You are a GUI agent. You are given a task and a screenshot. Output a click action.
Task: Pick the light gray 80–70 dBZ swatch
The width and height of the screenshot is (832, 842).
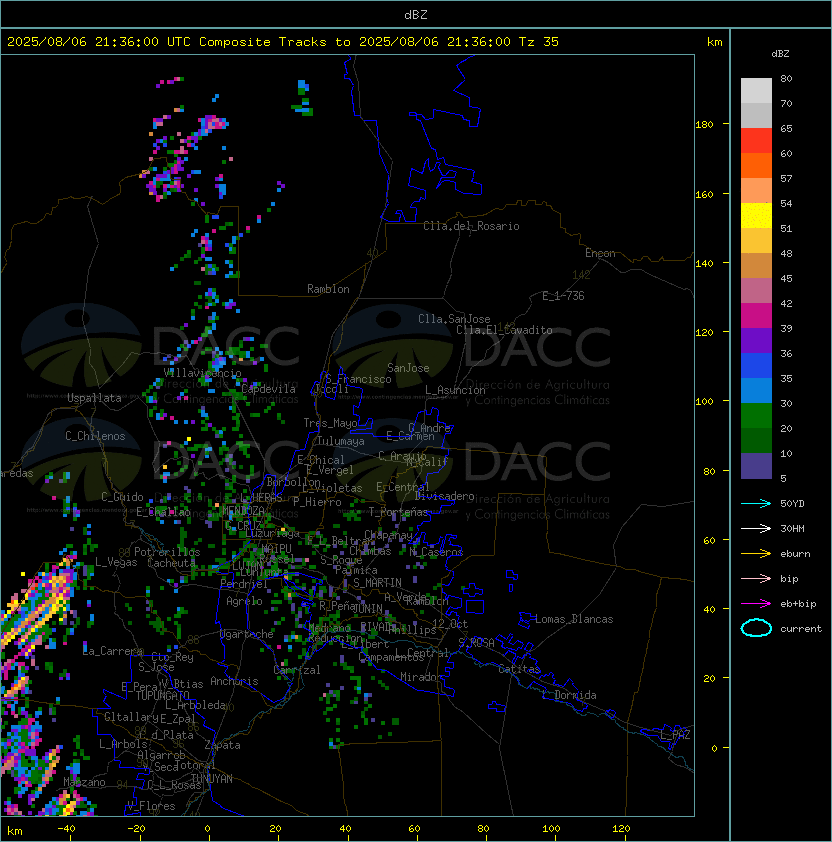coord(756,91)
